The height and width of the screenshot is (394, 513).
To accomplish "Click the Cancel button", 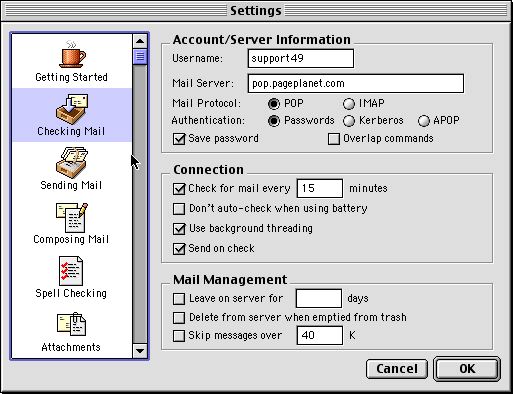I will point(397,369).
